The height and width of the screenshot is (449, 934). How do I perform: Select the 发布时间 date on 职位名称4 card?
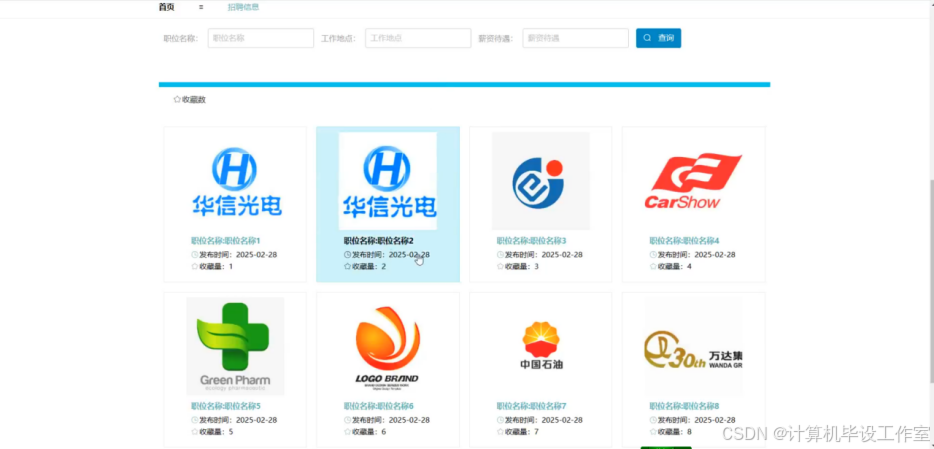click(x=715, y=255)
